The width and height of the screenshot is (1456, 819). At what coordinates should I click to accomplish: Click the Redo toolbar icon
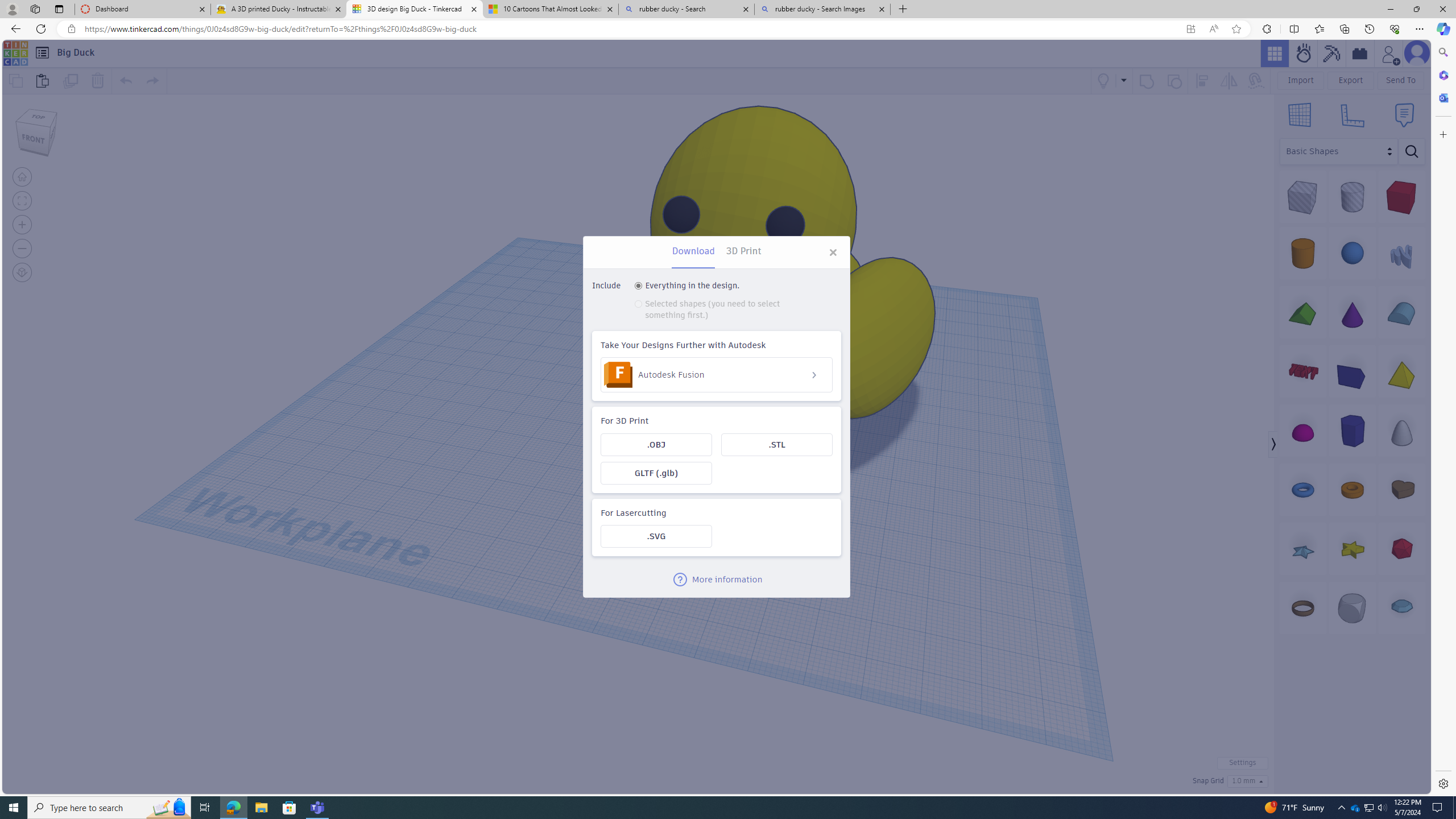152,80
